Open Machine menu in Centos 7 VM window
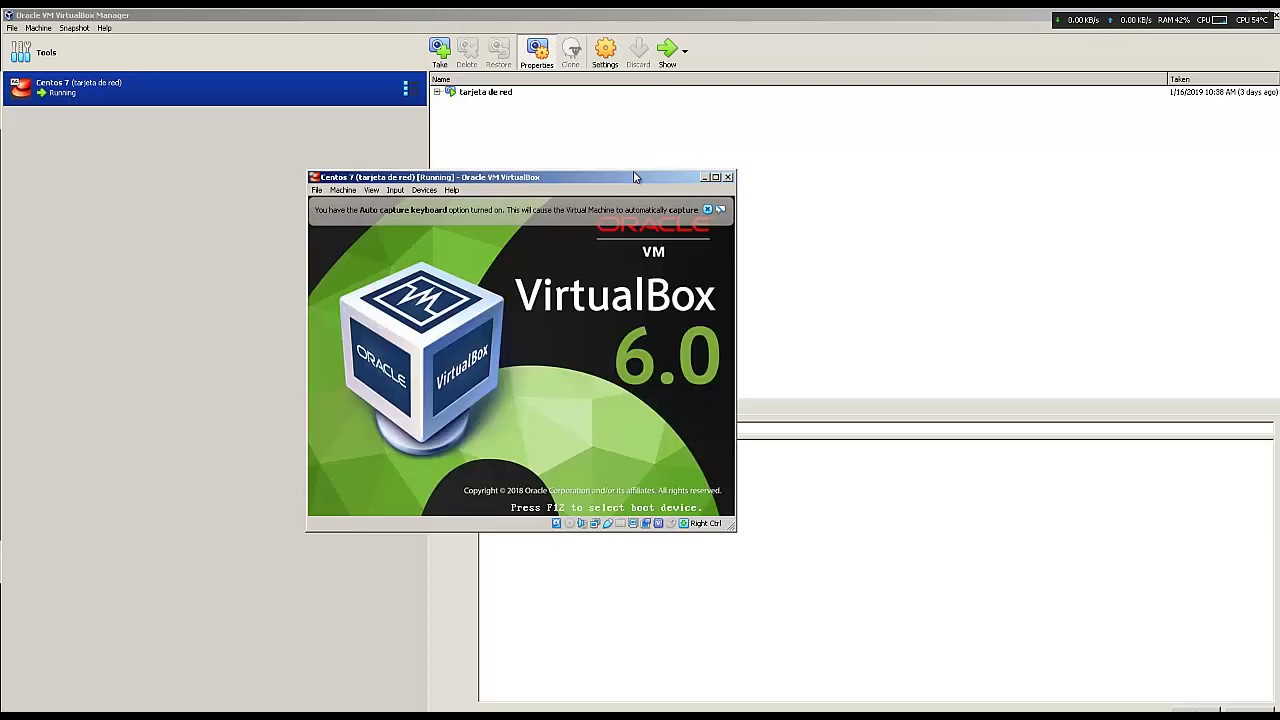Screen dimensions: 1280x720 coord(343,190)
